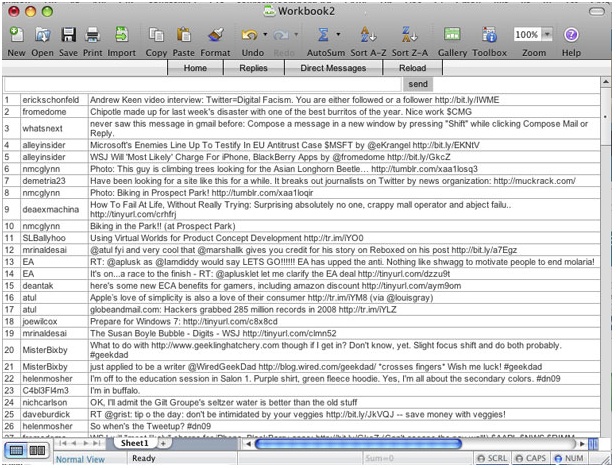Screen dimensions: 616x468
Task: Open the Toolbox from the toolbar
Action: (x=489, y=36)
